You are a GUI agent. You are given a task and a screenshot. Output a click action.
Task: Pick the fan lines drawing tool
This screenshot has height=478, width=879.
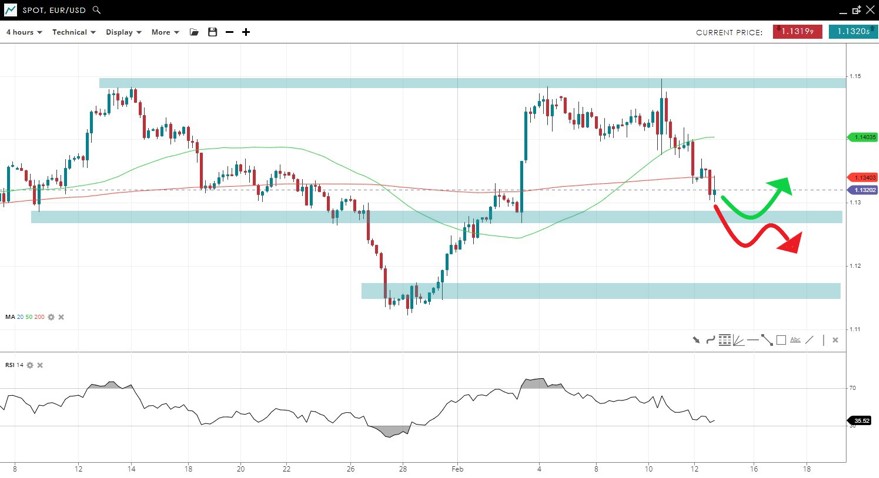738,340
